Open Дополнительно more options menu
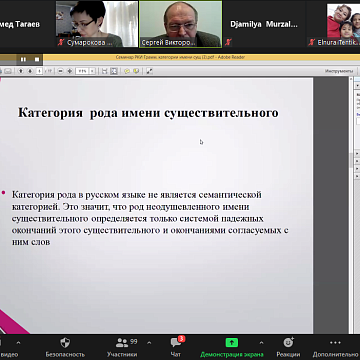360x360 pixels. pos(335,347)
